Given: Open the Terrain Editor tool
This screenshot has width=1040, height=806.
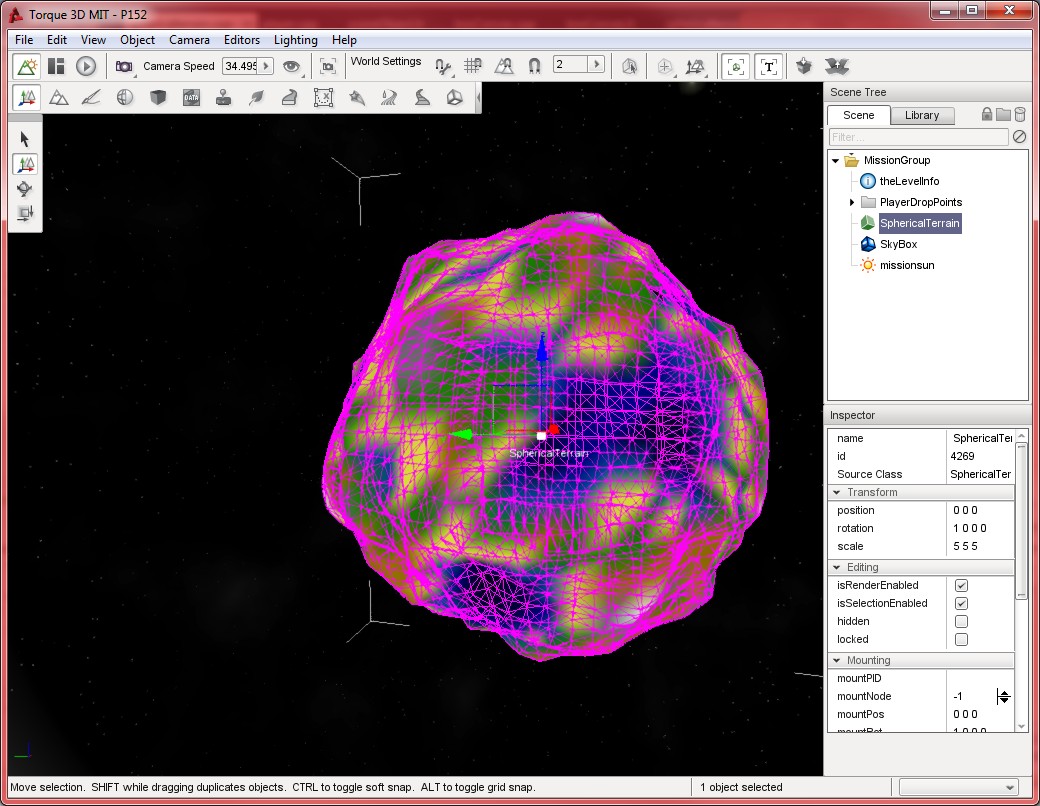Looking at the screenshot, I should (x=59, y=97).
